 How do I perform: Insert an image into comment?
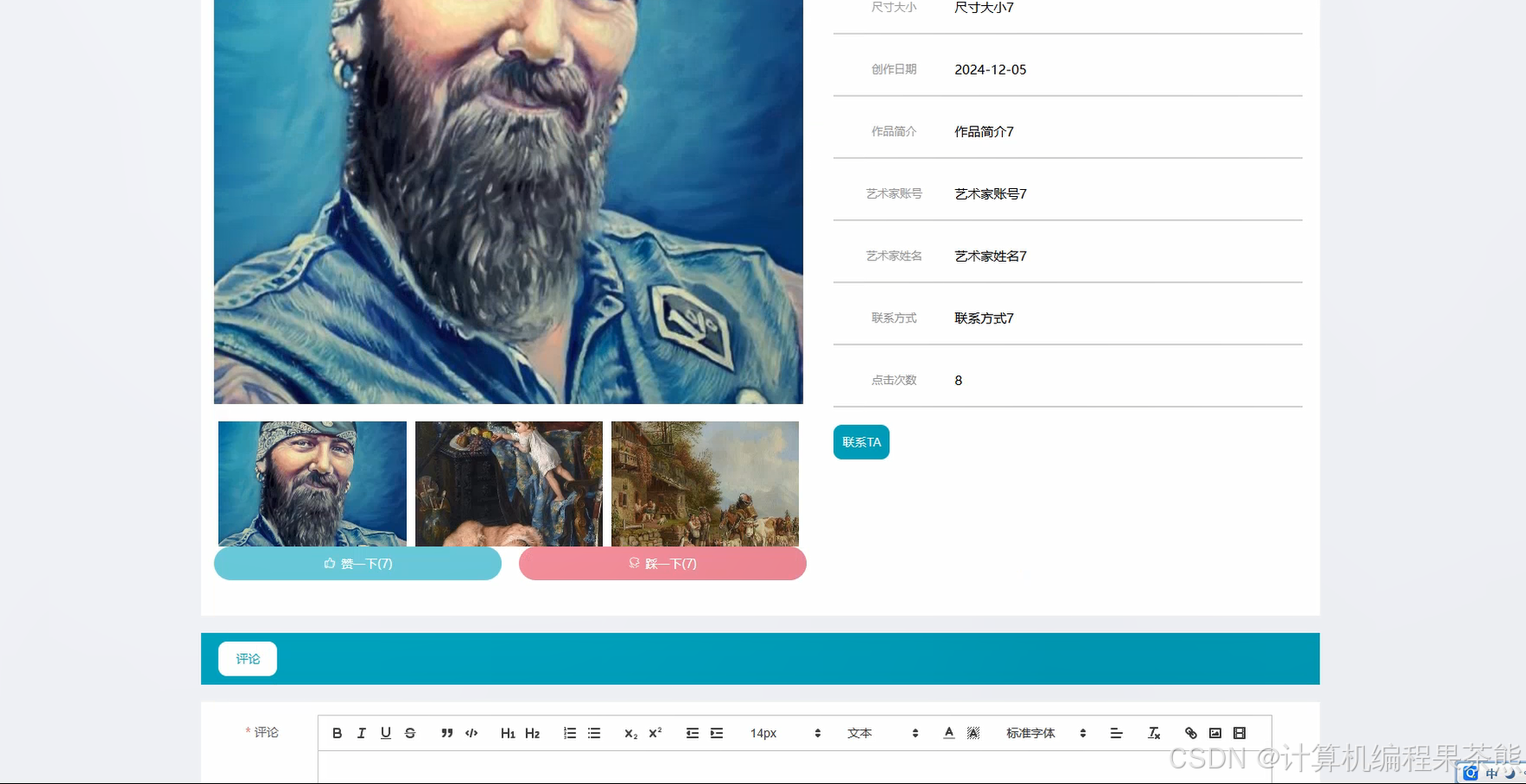tap(1215, 733)
